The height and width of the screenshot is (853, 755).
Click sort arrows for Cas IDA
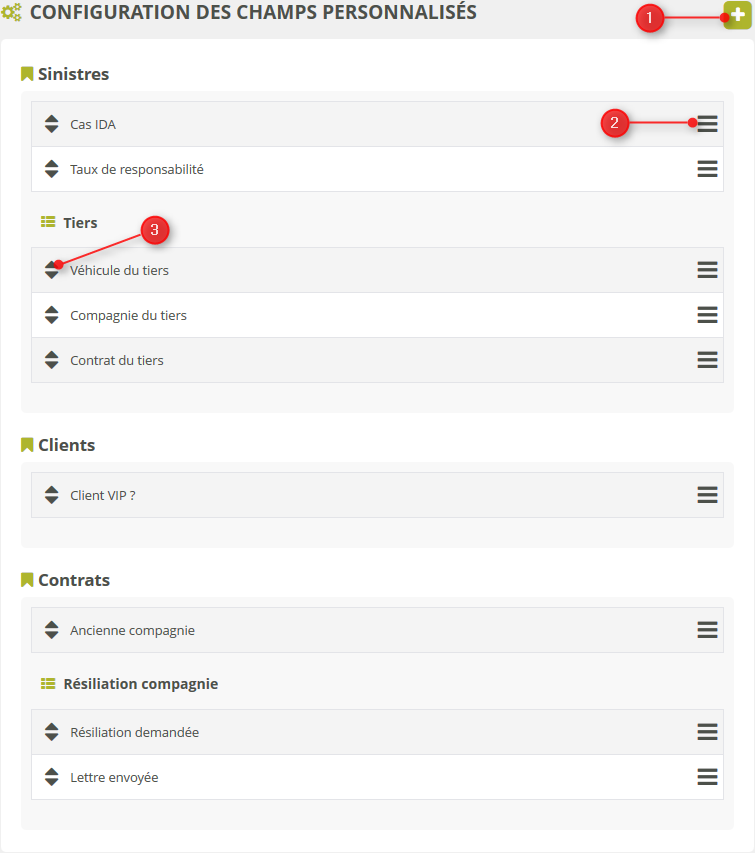pyautogui.click(x=52, y=124)
